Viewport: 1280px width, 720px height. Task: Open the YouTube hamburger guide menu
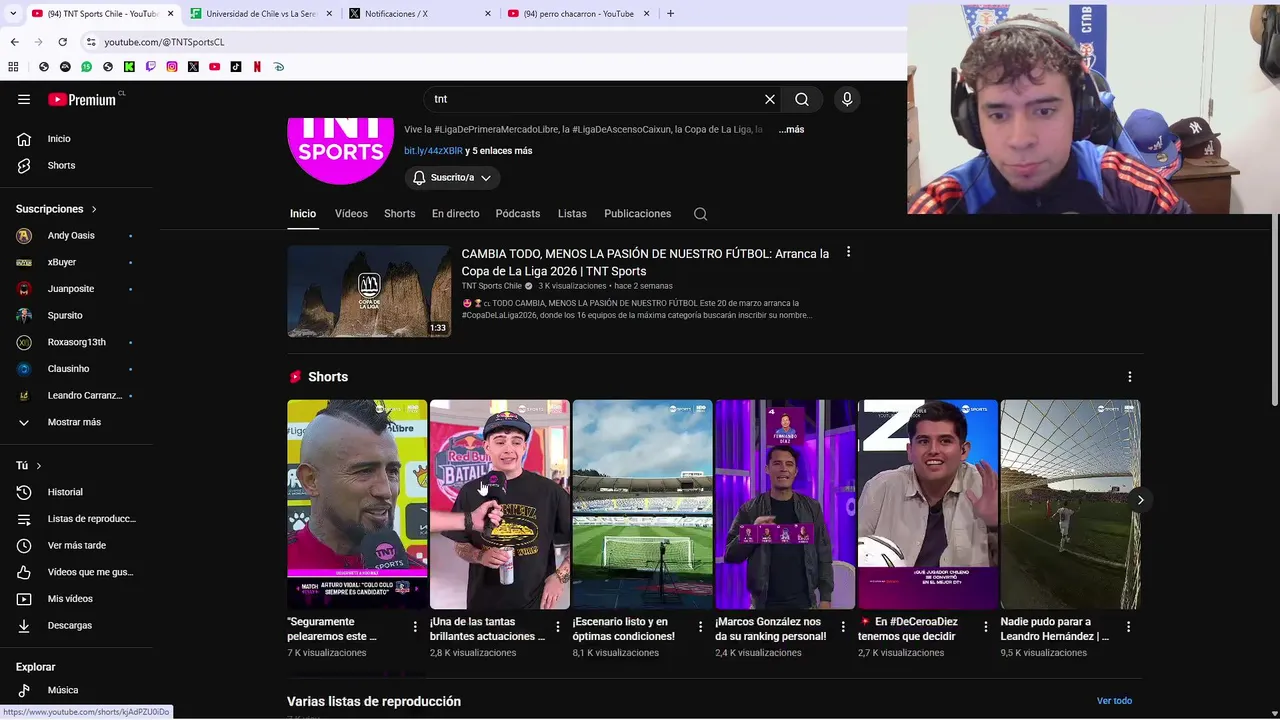tap(24, 99)
